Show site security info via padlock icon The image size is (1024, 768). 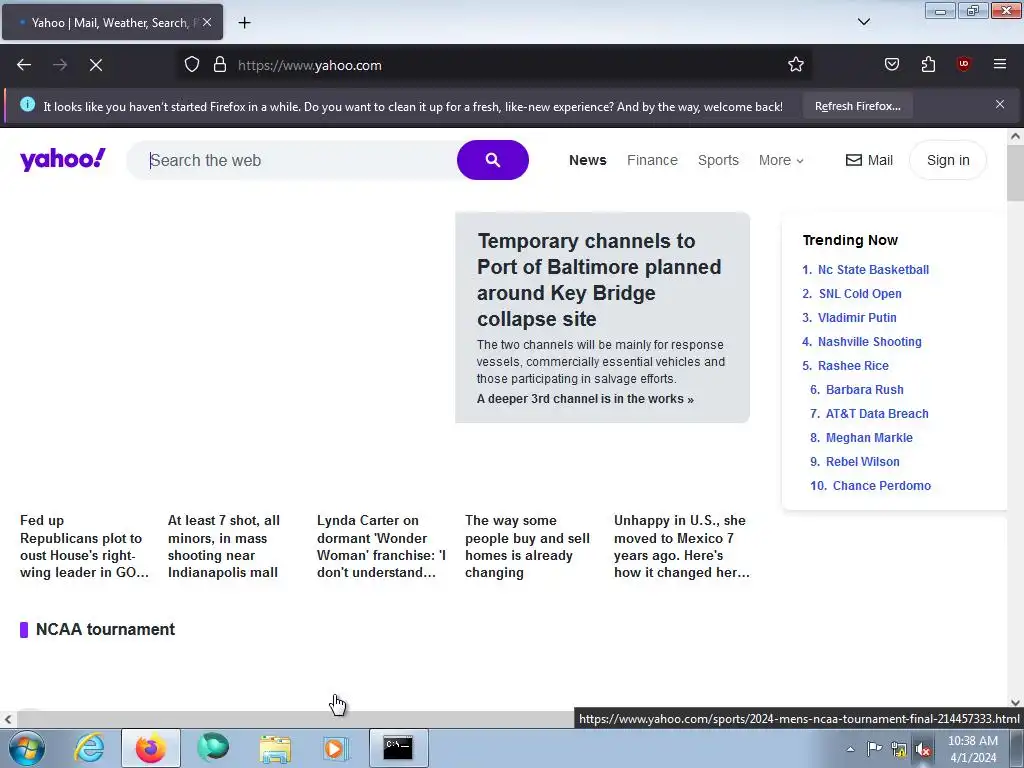(220, 65)
